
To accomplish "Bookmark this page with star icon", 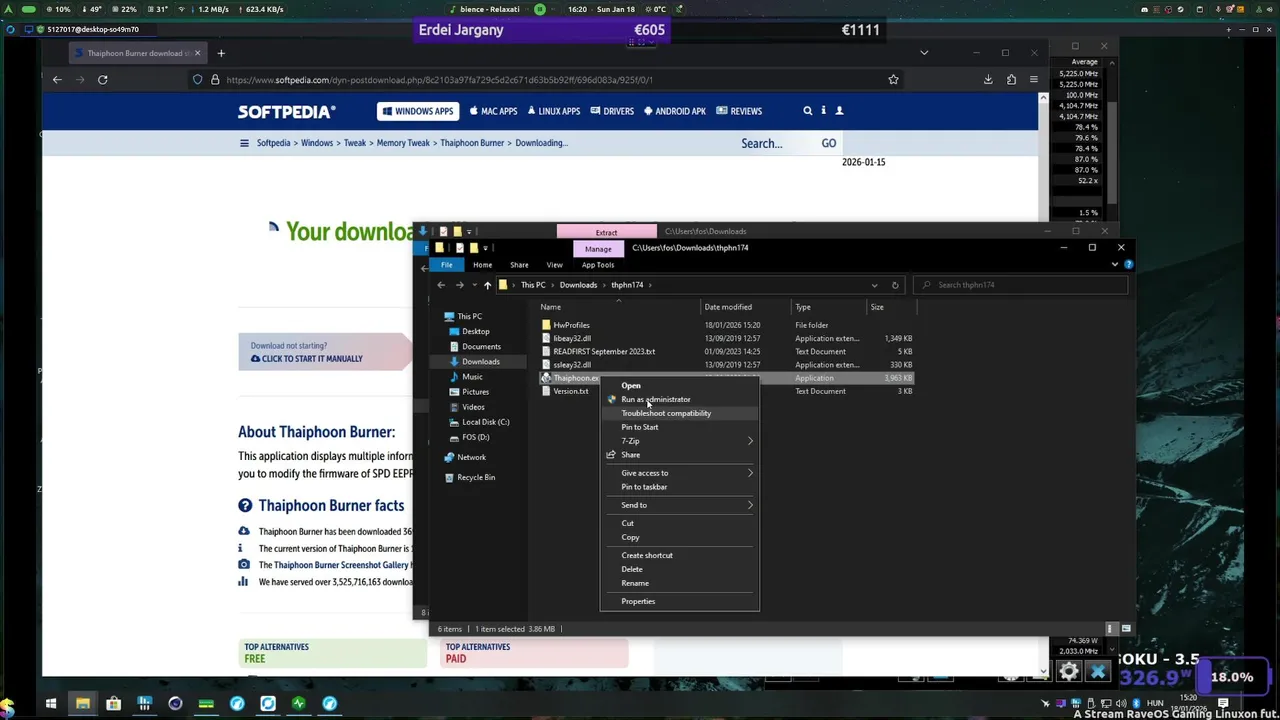I will tap(893, 80).
